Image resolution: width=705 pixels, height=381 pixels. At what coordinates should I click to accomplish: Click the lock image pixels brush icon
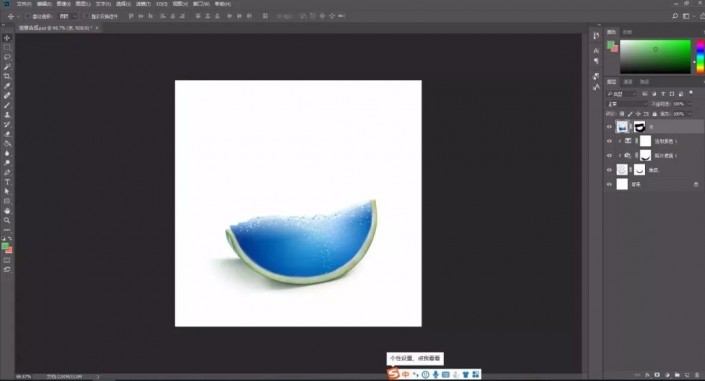point(630,114)
